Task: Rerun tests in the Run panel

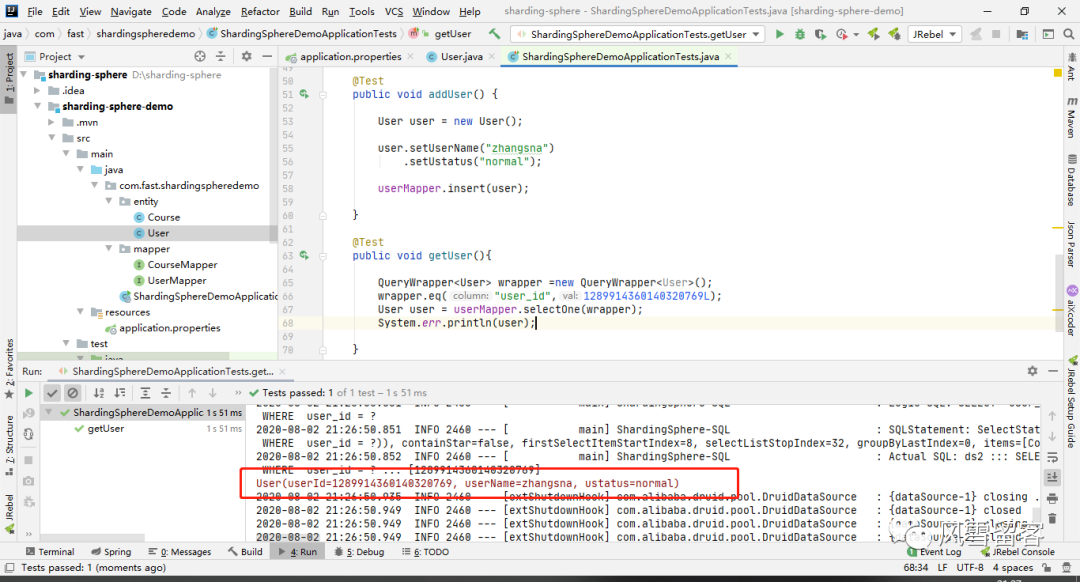Action: coord(28,393)
